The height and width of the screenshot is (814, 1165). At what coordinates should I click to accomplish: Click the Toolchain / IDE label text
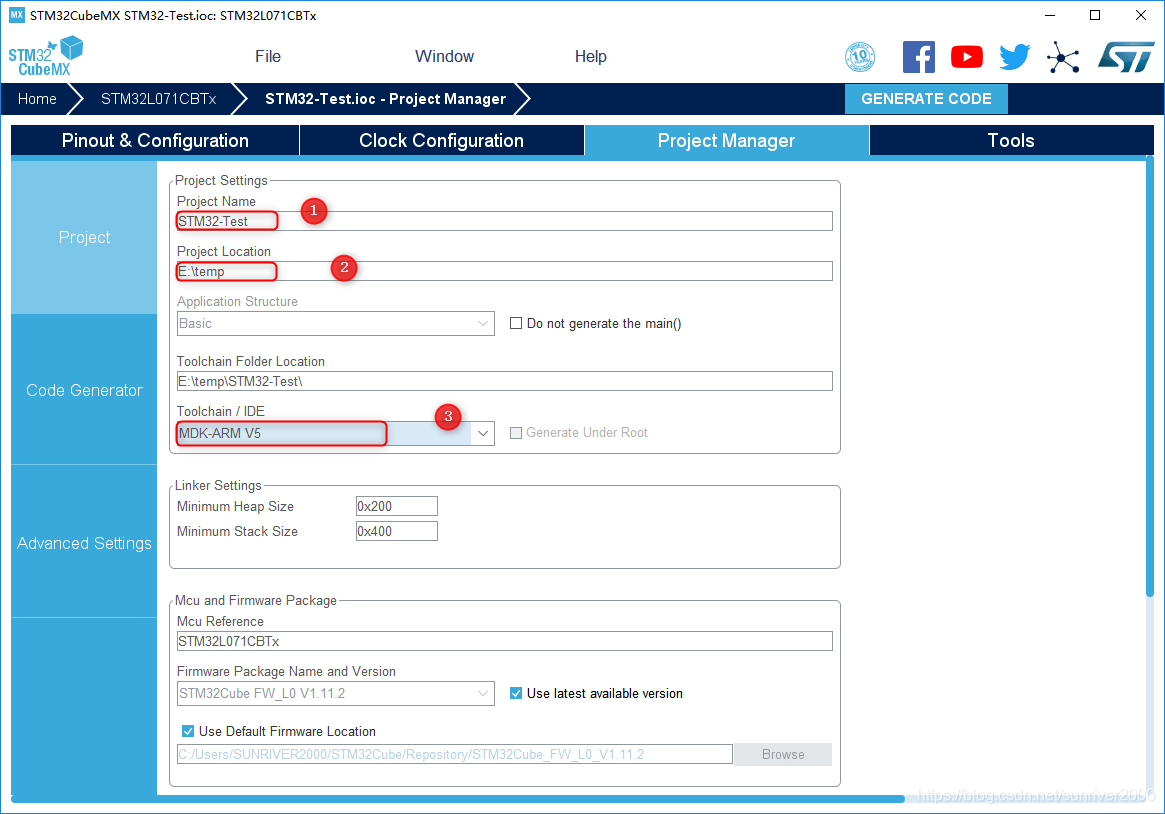click(221, 411)
